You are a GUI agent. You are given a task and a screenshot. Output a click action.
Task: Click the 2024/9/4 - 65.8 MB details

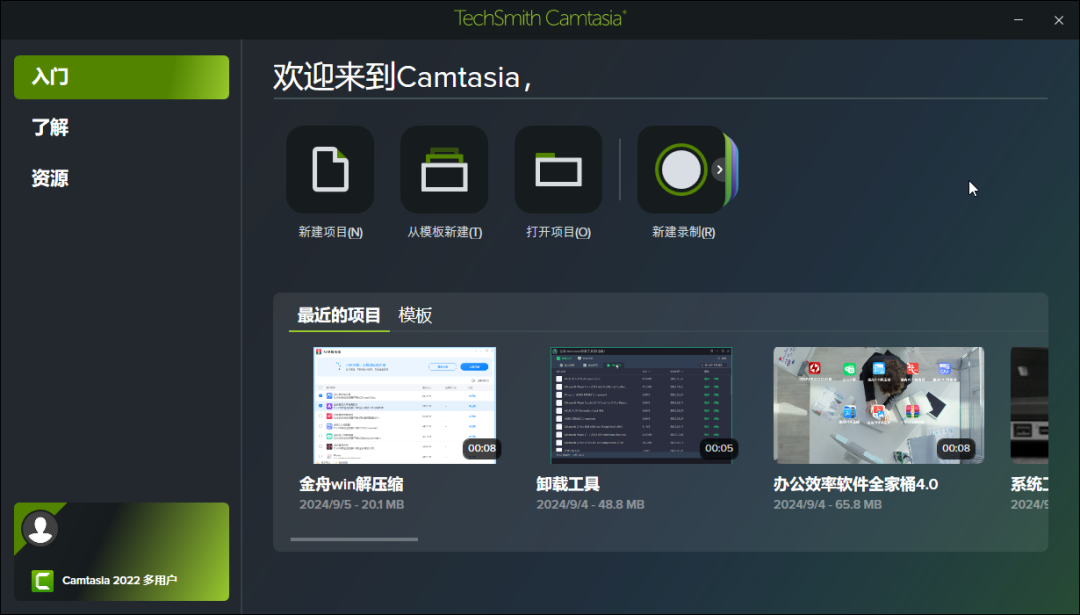pos(827,505)
